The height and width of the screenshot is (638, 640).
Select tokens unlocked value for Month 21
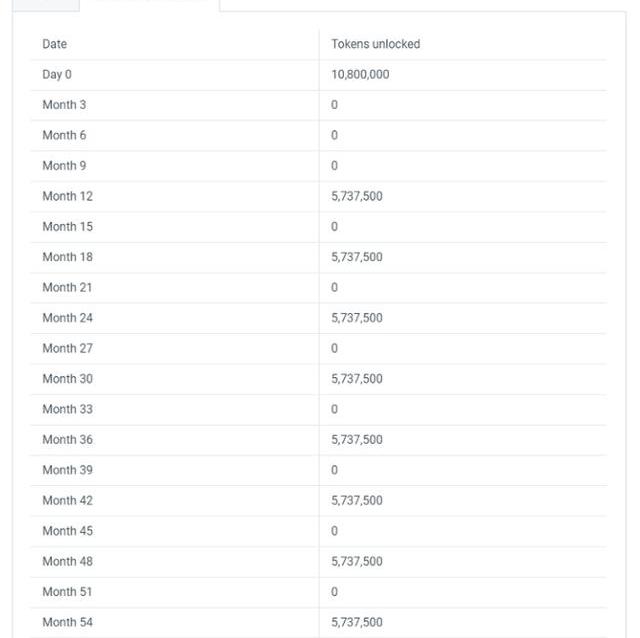click(334, 288)
